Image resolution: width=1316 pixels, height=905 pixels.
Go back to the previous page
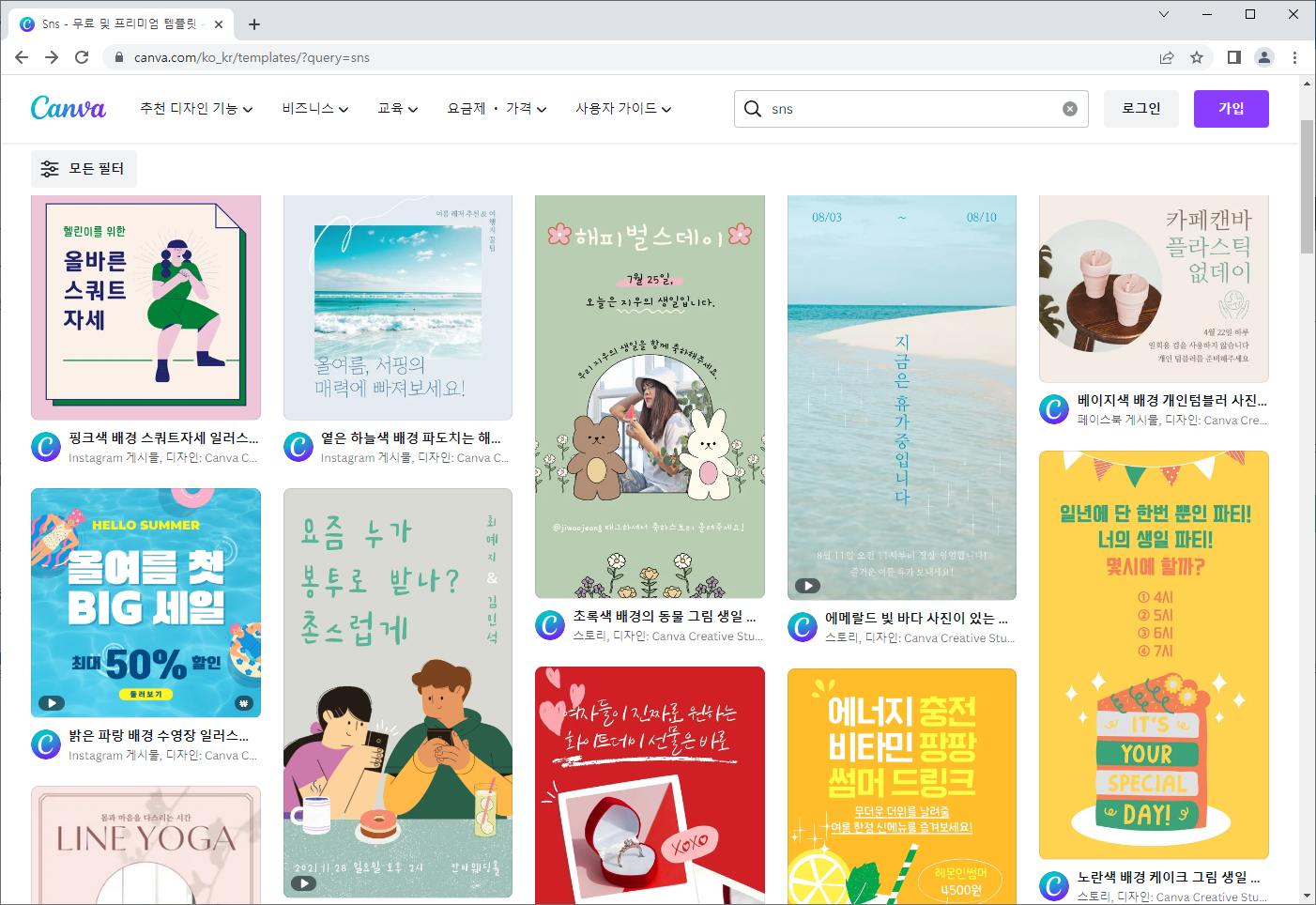click(x=22, y=57)
